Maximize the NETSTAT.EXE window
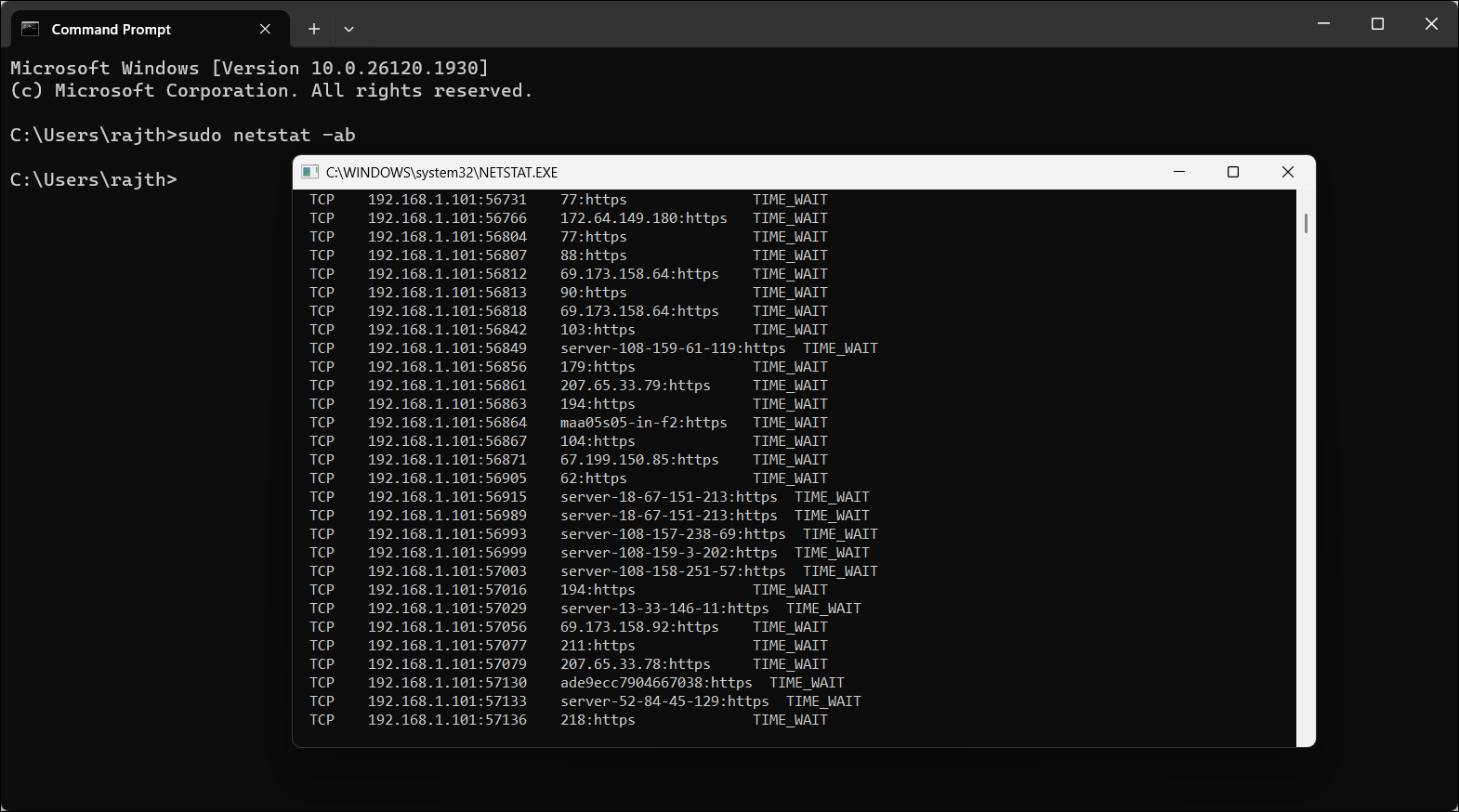 click(x=1233, y=172)
